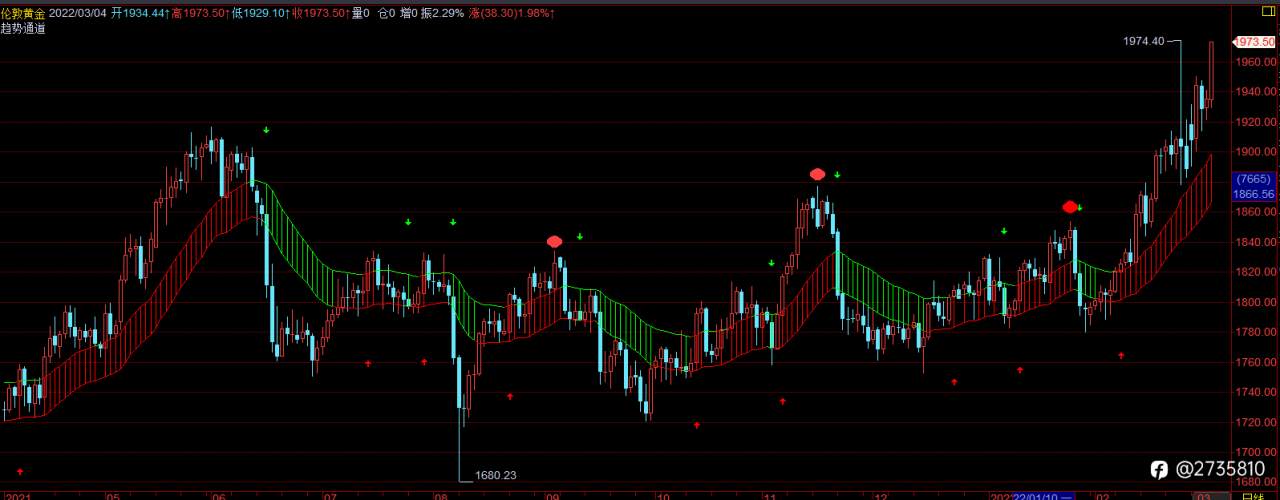This screenshot has height=500, width=1280.
Task: Click the green down arrow above the June top
Action: (266, 130)
